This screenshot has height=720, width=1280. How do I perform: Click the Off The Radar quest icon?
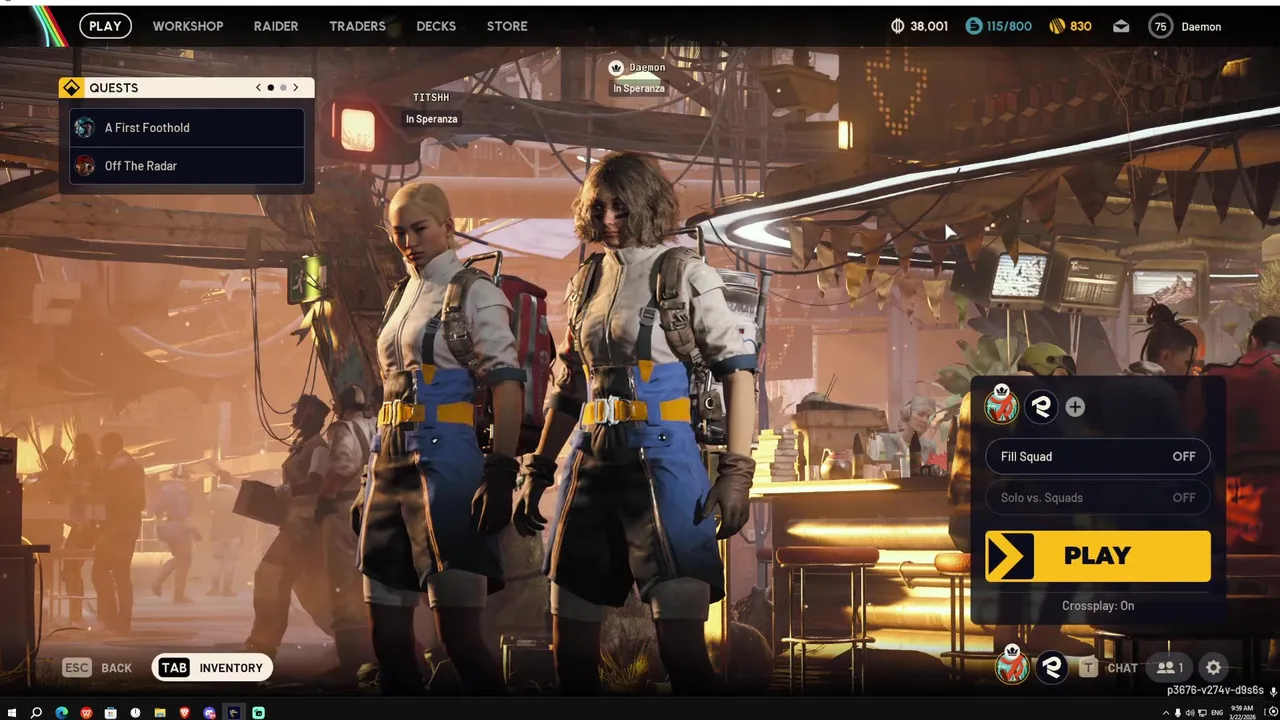(85, 166)
